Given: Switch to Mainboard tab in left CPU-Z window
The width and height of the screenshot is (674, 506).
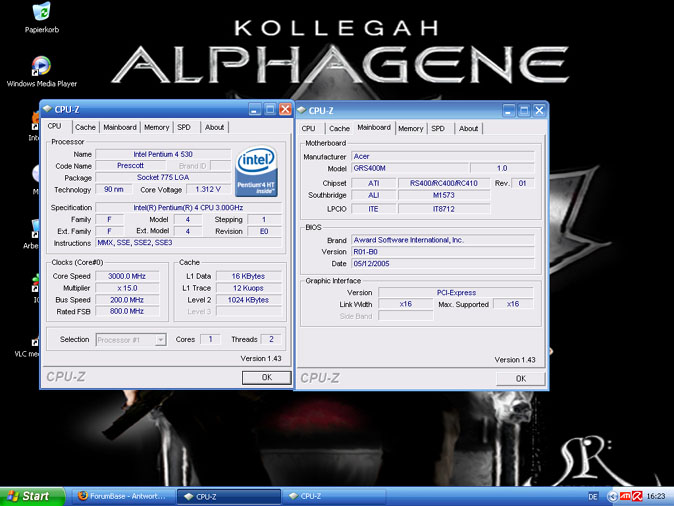Looking at the screenshot, I should (x=120, y=127).
